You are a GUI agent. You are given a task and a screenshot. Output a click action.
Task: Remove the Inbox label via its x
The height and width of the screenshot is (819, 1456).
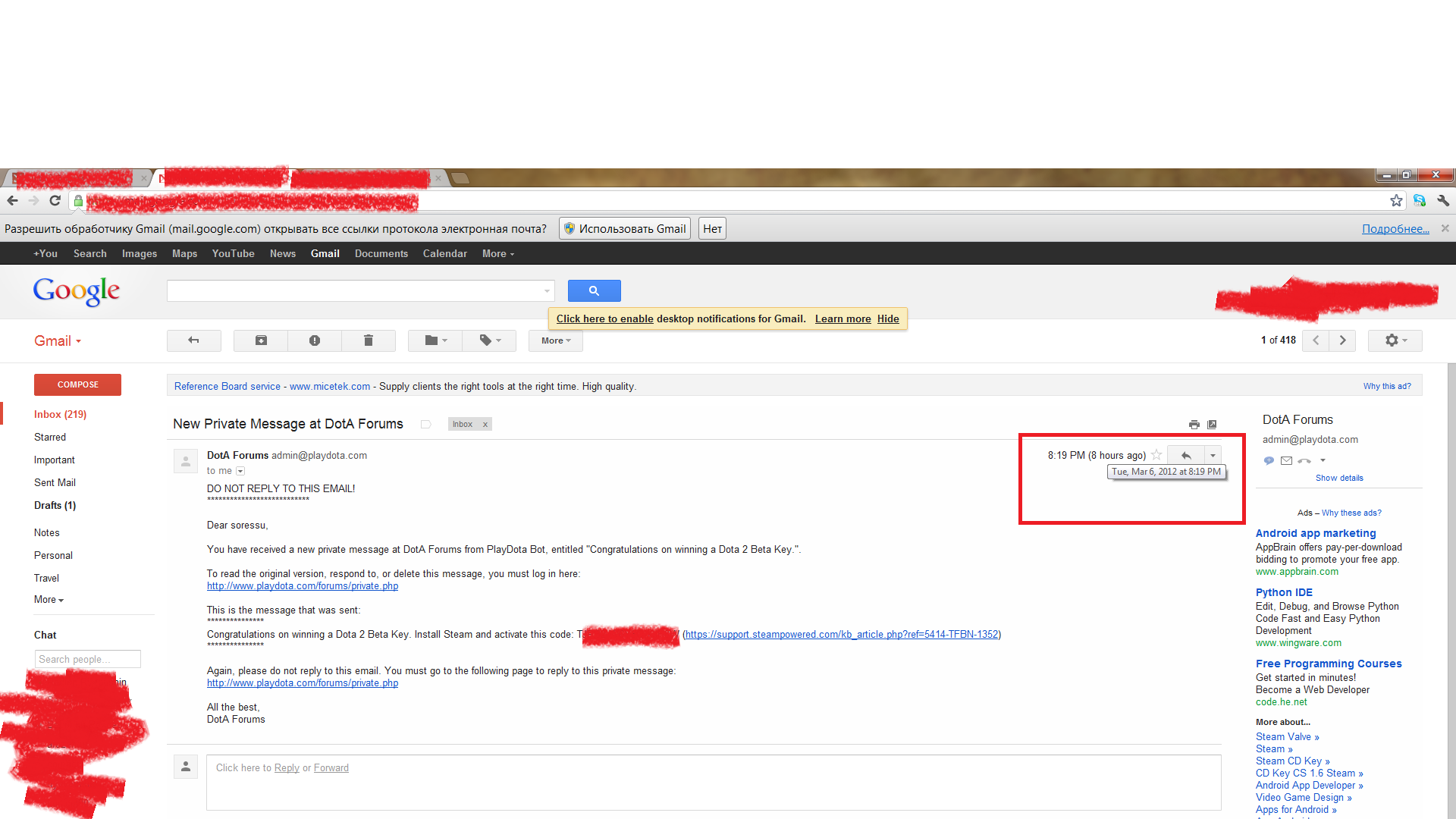485,425
